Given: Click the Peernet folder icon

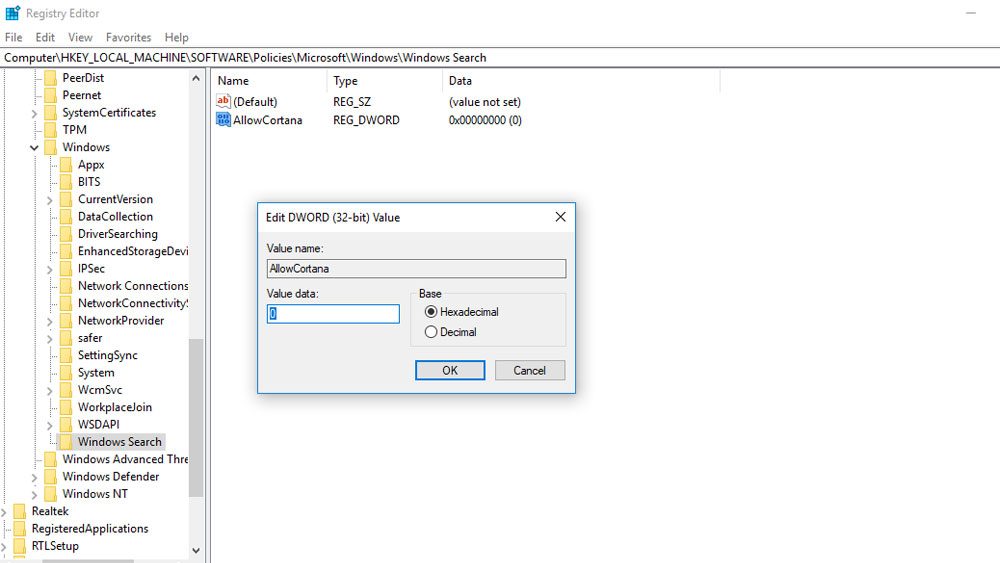Looking at the screenshot, I should click(x=50, y=95).
